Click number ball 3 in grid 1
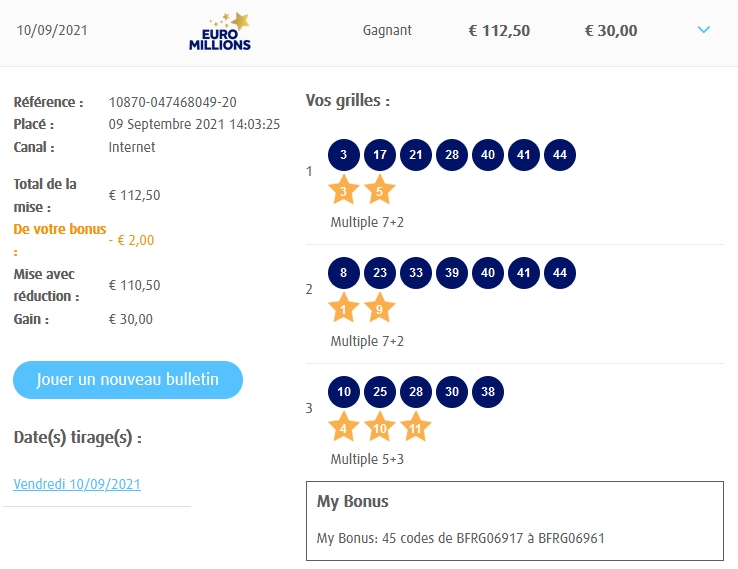The height and width of the screenshot is (569, 738). pos(344,155)
